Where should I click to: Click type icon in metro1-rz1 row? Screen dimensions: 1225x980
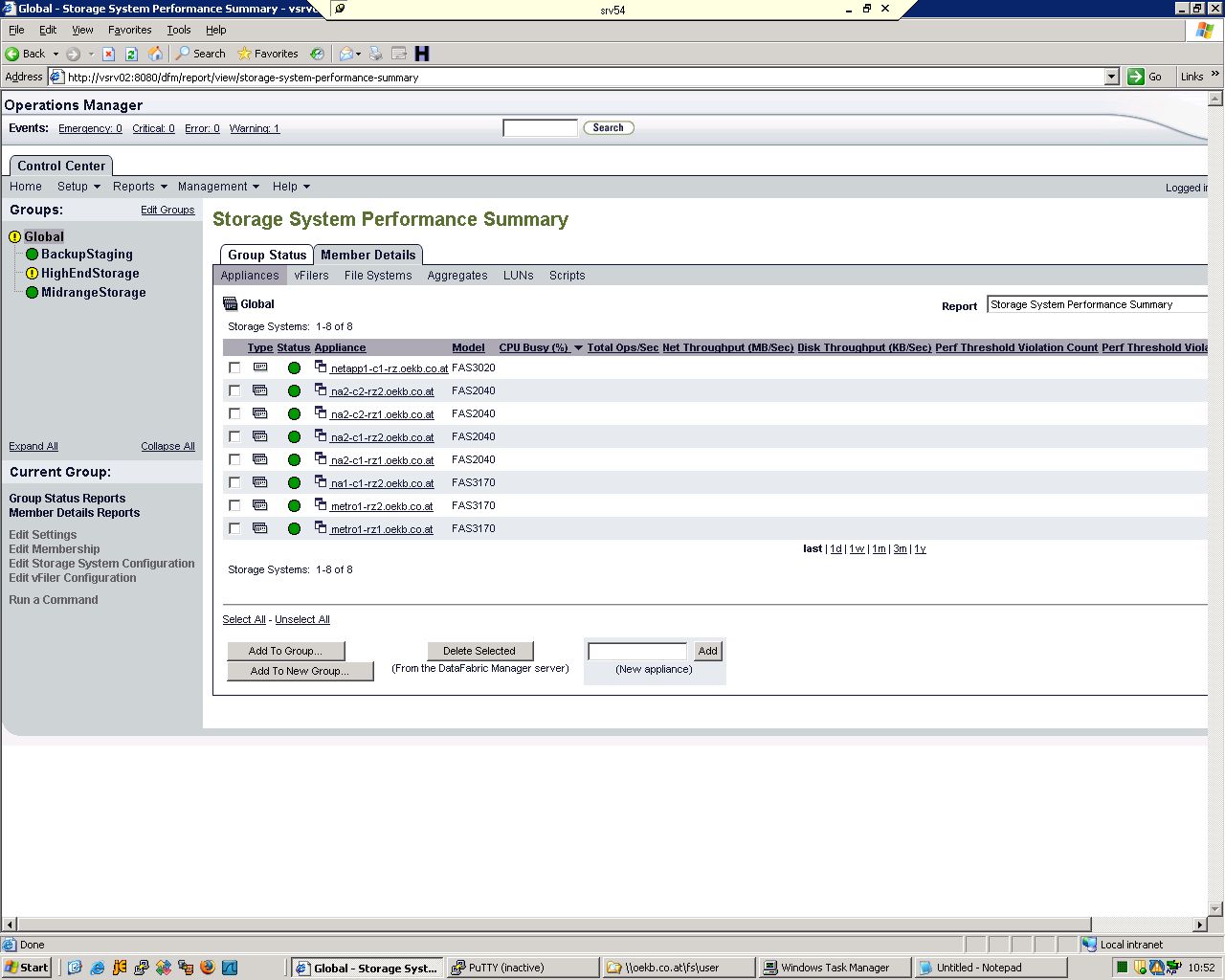[259, 528]
